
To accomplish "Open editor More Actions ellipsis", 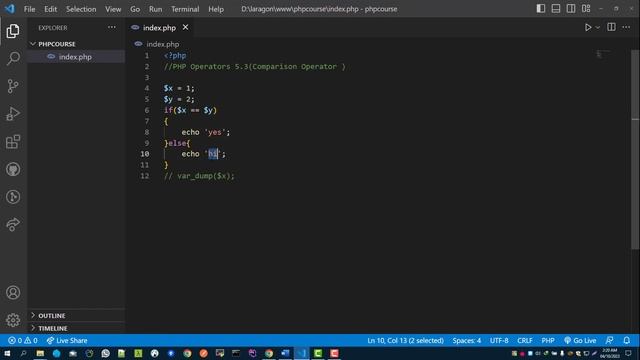I will (x=626, y=27).
